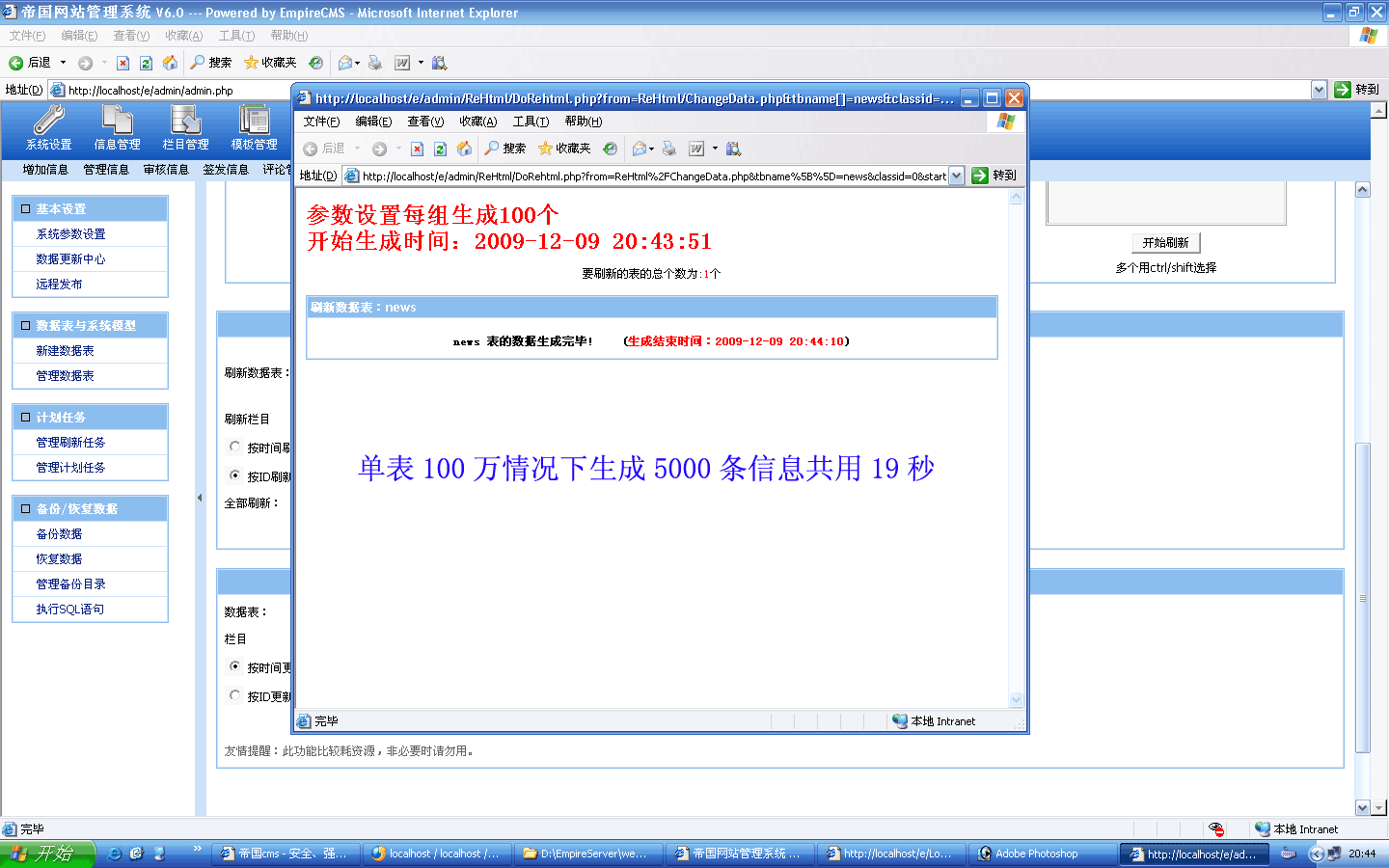1389x868 pixels.
Task: Click the 开始刷新 button
Action: pos(1165,243)
